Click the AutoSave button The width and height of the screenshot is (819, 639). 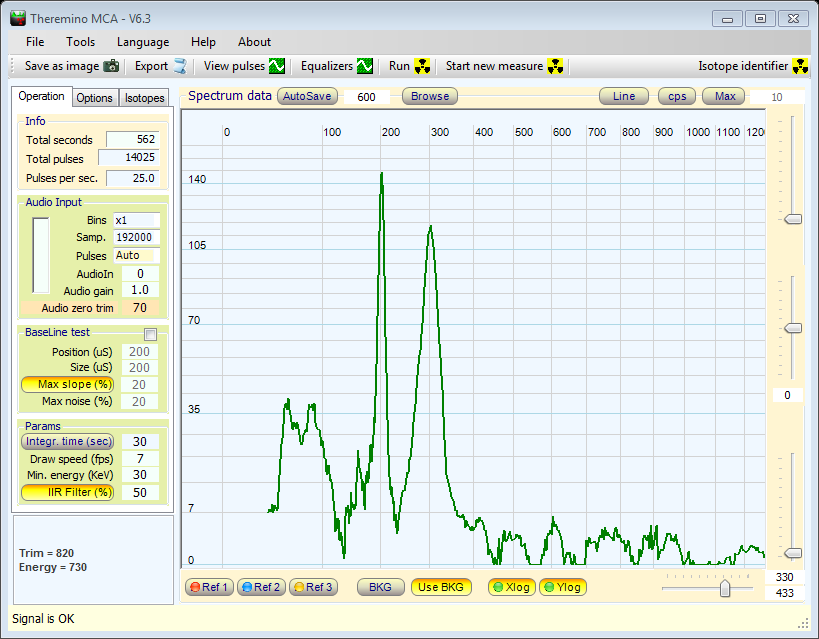pos(307,97)
